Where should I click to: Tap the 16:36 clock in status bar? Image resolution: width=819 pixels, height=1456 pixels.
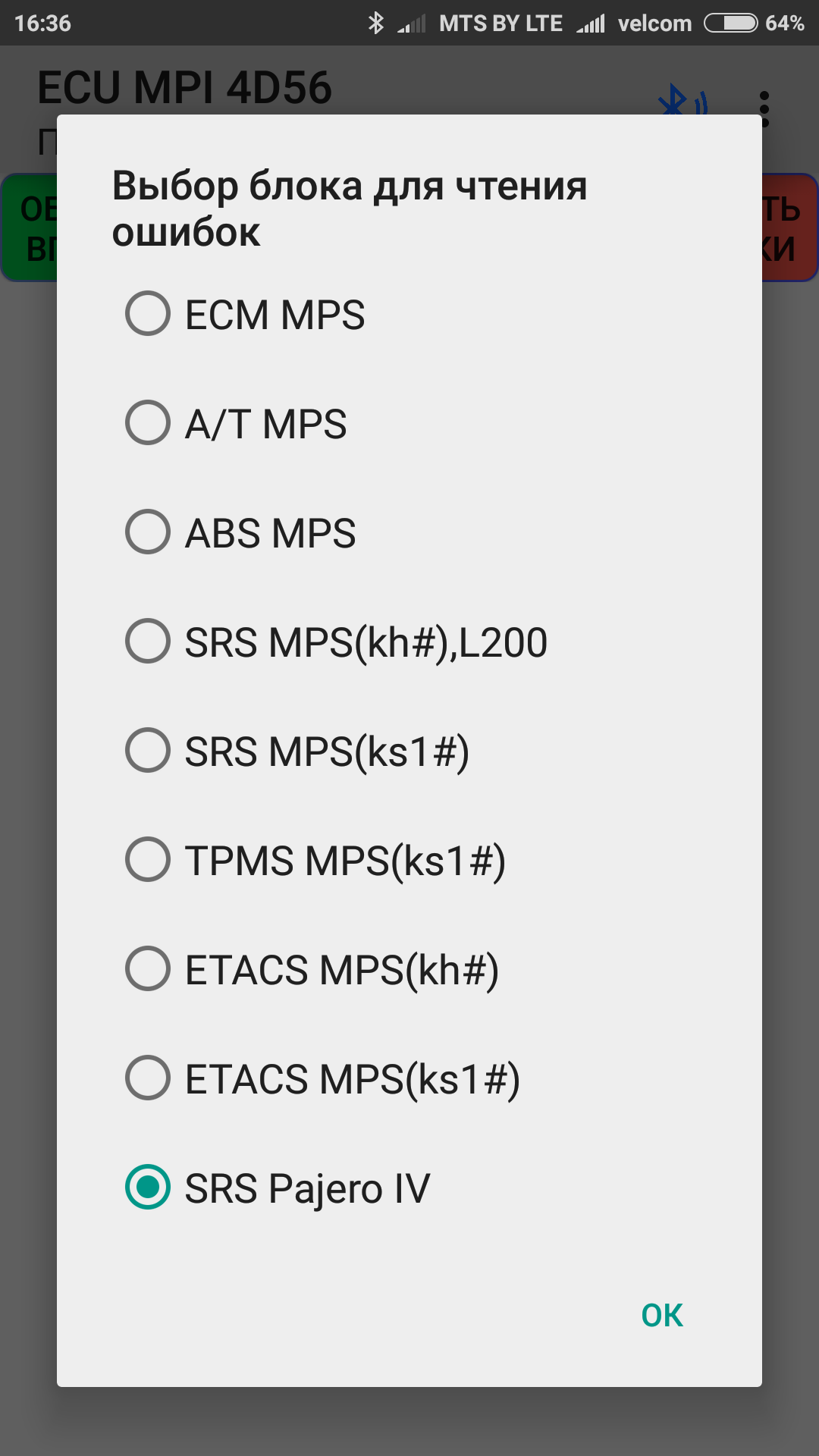[x=42, y=24]
